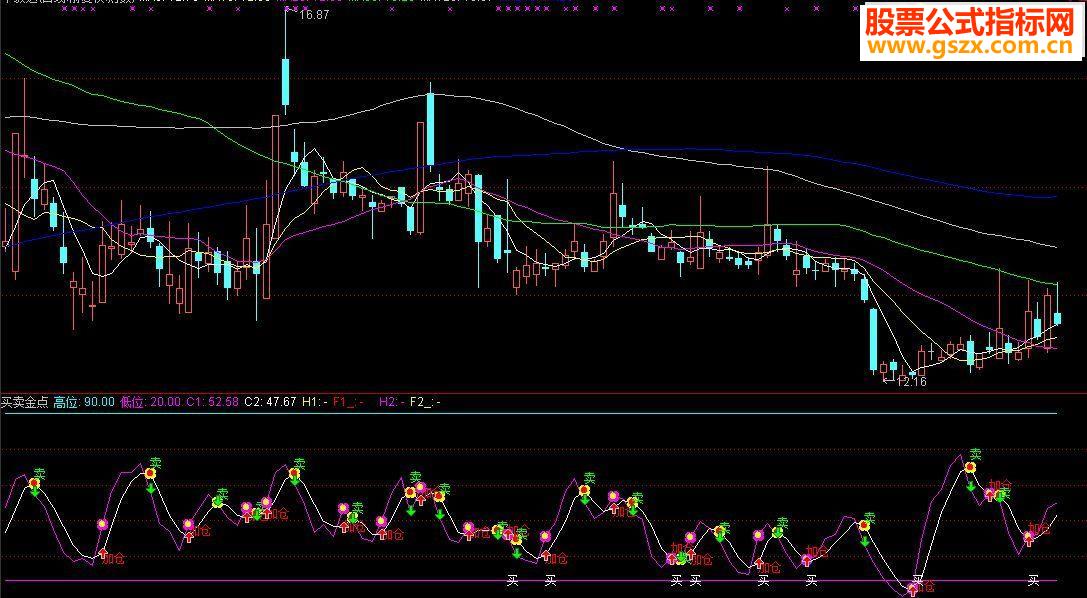Select the C1: 52.58 readout
The height and width of the screenshot is (598, 1087).
point(212,402)
